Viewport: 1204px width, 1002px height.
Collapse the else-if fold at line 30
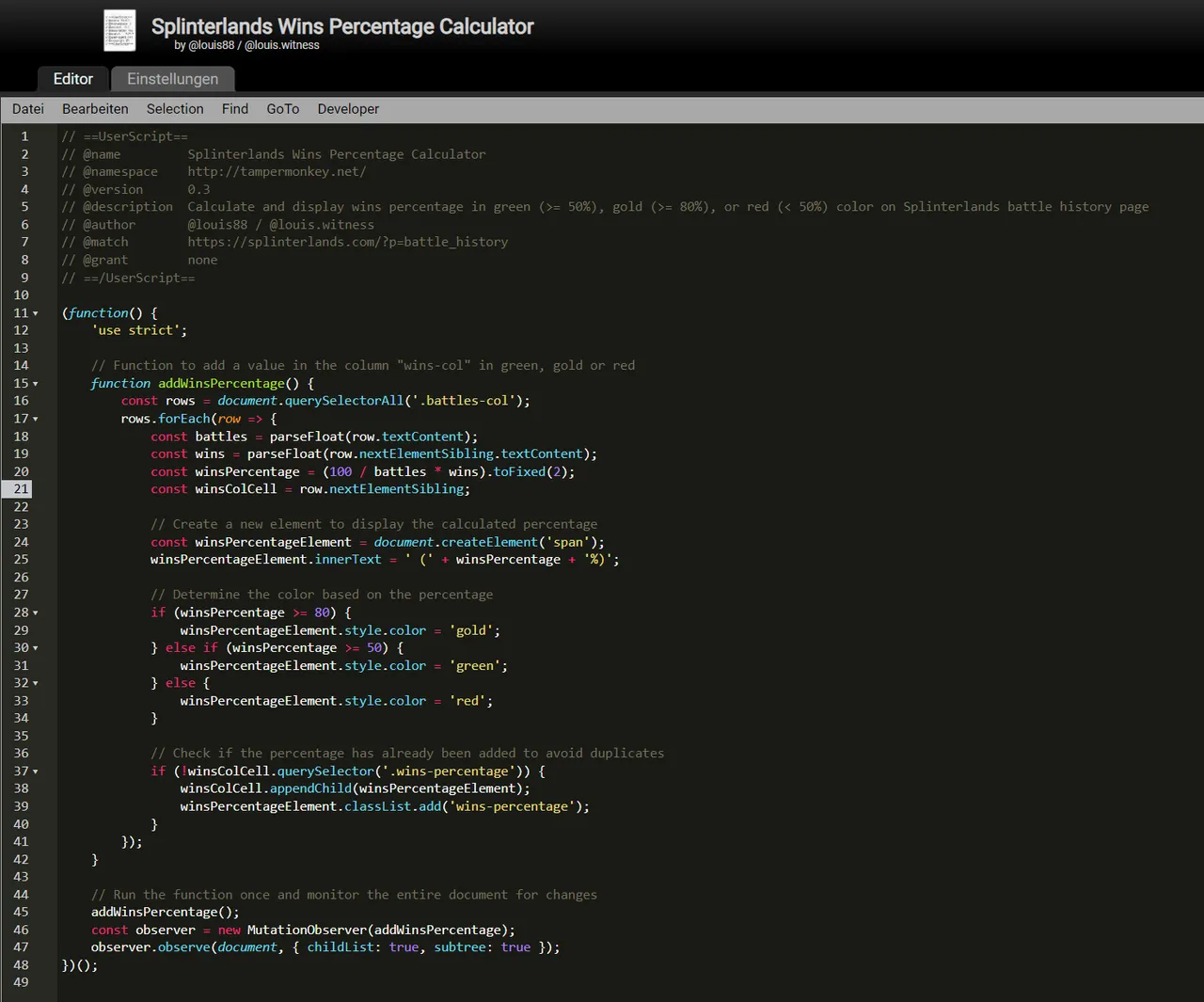[x=36, y=648]
